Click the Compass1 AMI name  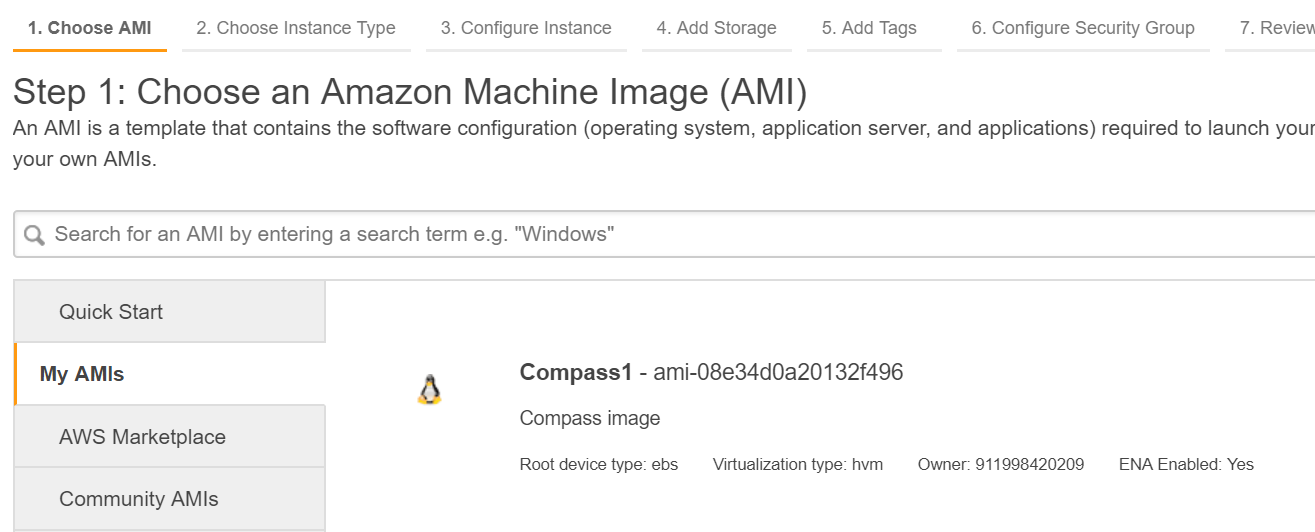click(x=576, y=373)
